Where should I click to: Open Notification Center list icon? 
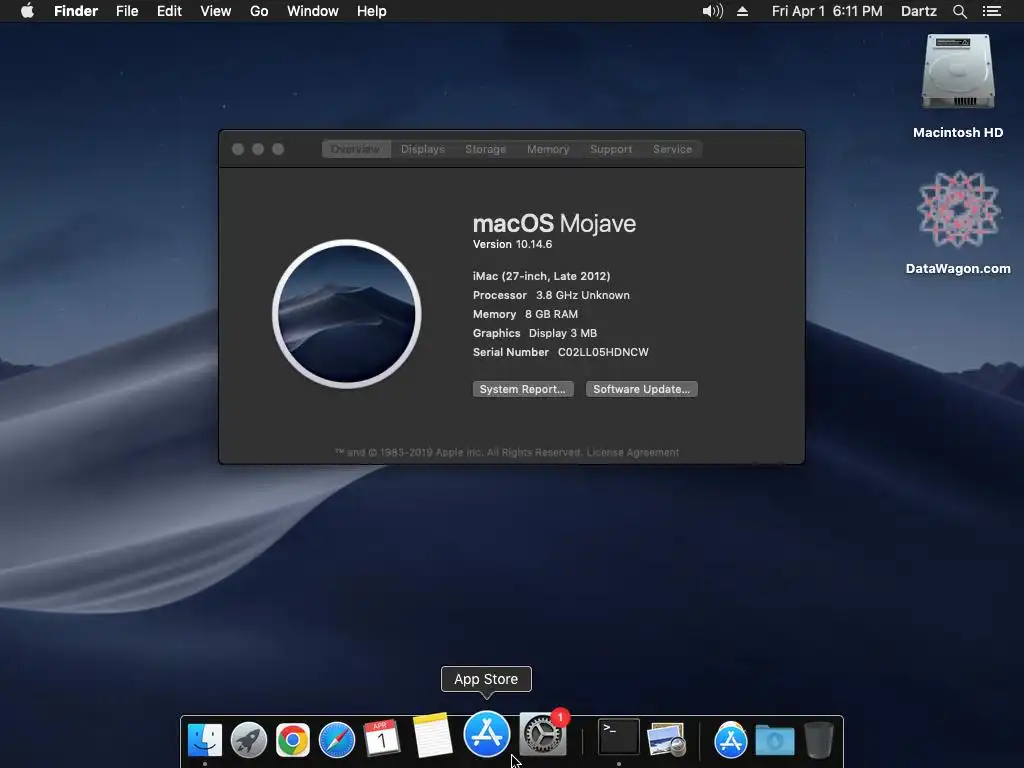[992, 11]
